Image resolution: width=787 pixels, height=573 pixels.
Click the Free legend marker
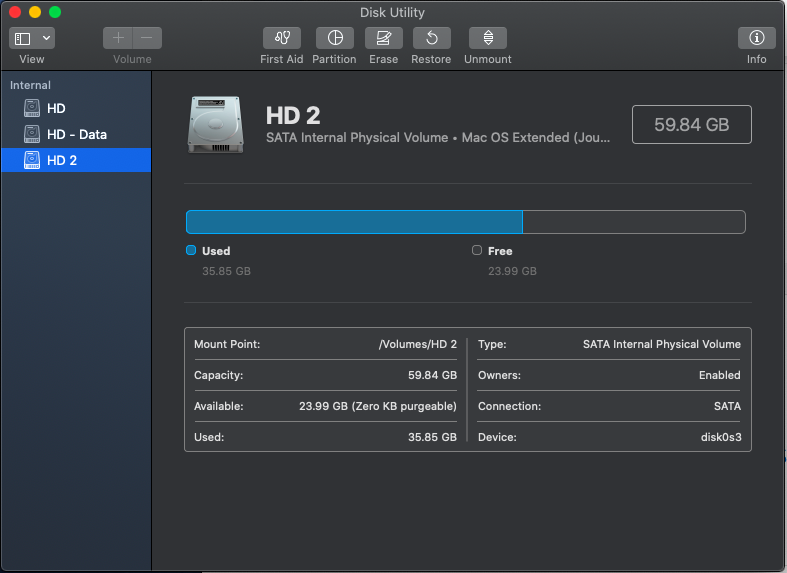(477, 251)
